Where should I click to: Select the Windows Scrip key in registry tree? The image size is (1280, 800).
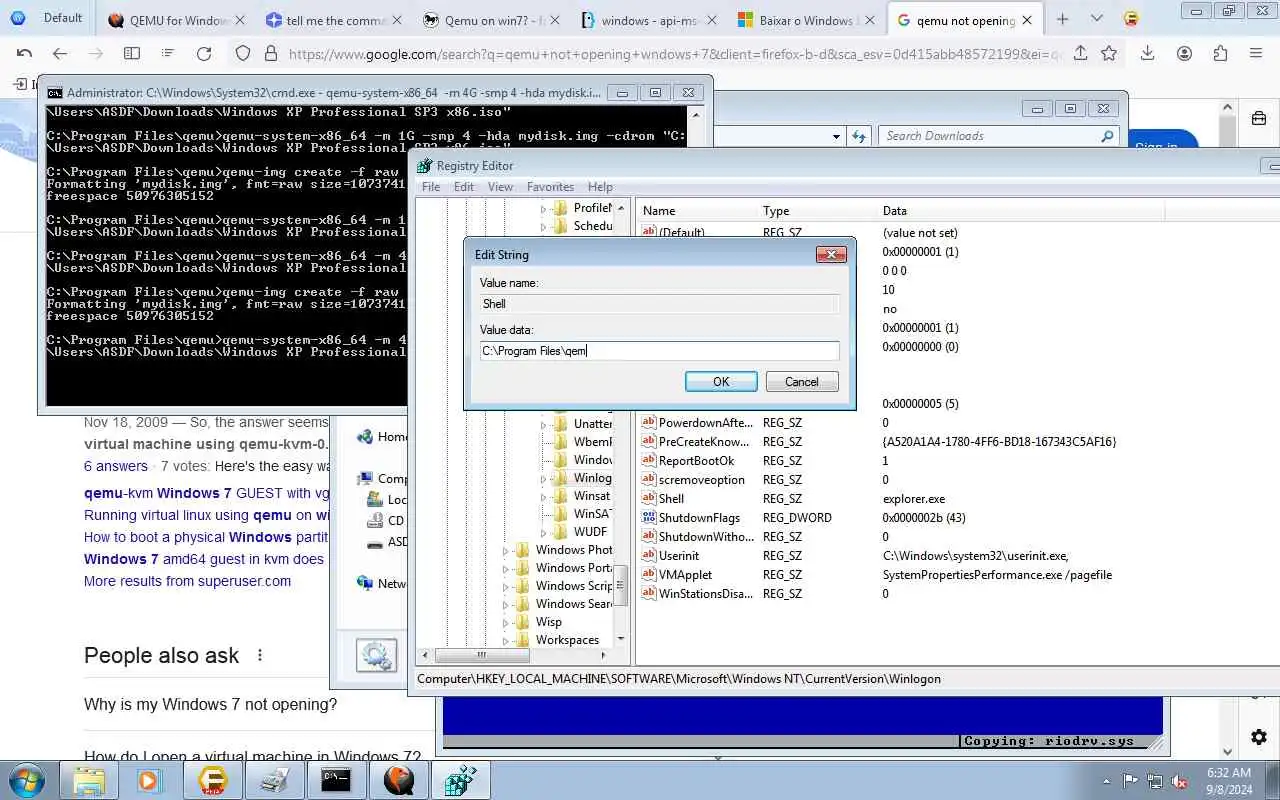(x=574, y=586)
